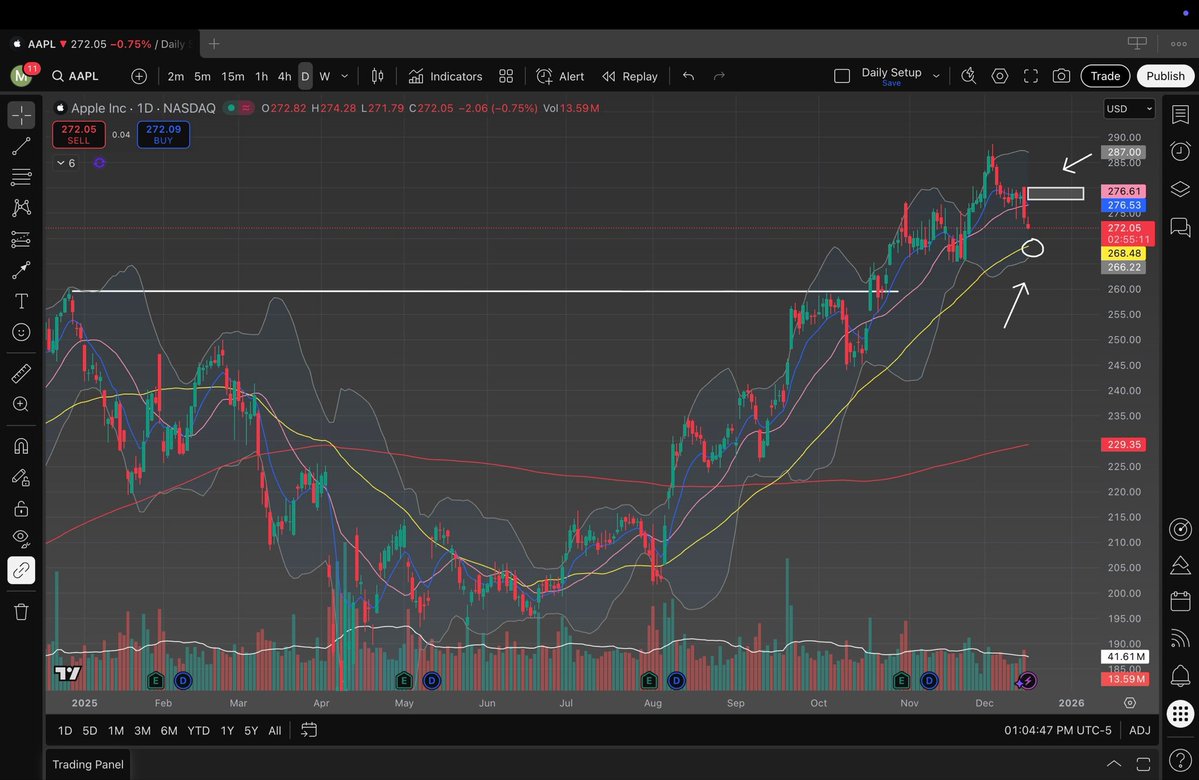The image size is (1199, 780).
Task: Open the forecasting and measurement tools
Action: click(x=21, y=239)
